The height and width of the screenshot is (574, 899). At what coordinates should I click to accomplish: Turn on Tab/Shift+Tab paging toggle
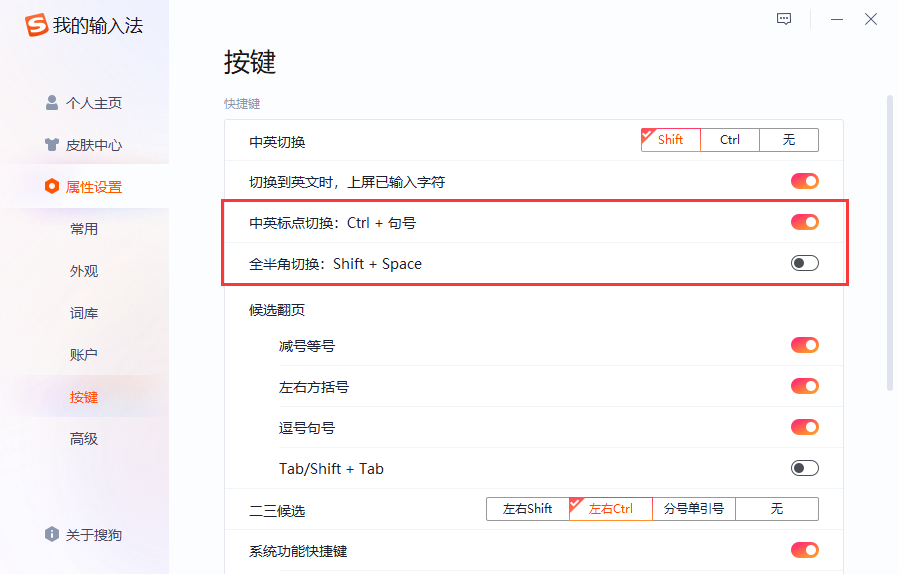point(804,468)
